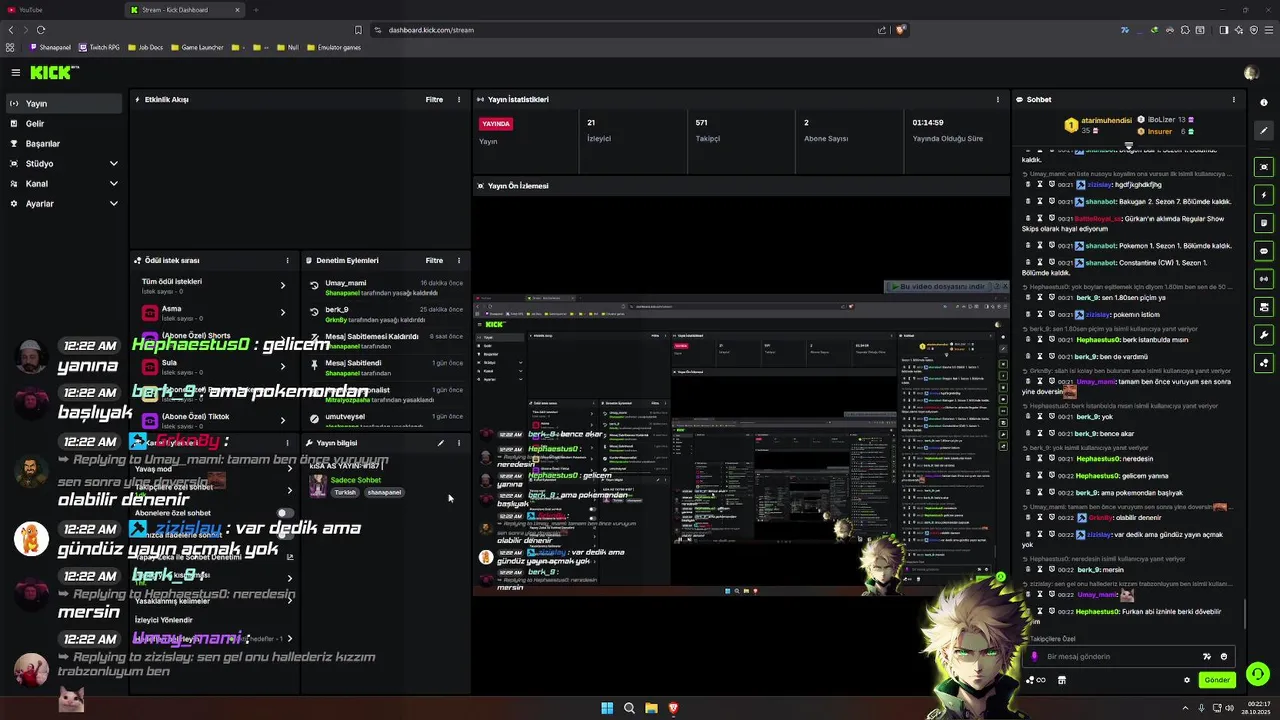
Task: Expand the Sula reward row
Action: coord(215,367)
